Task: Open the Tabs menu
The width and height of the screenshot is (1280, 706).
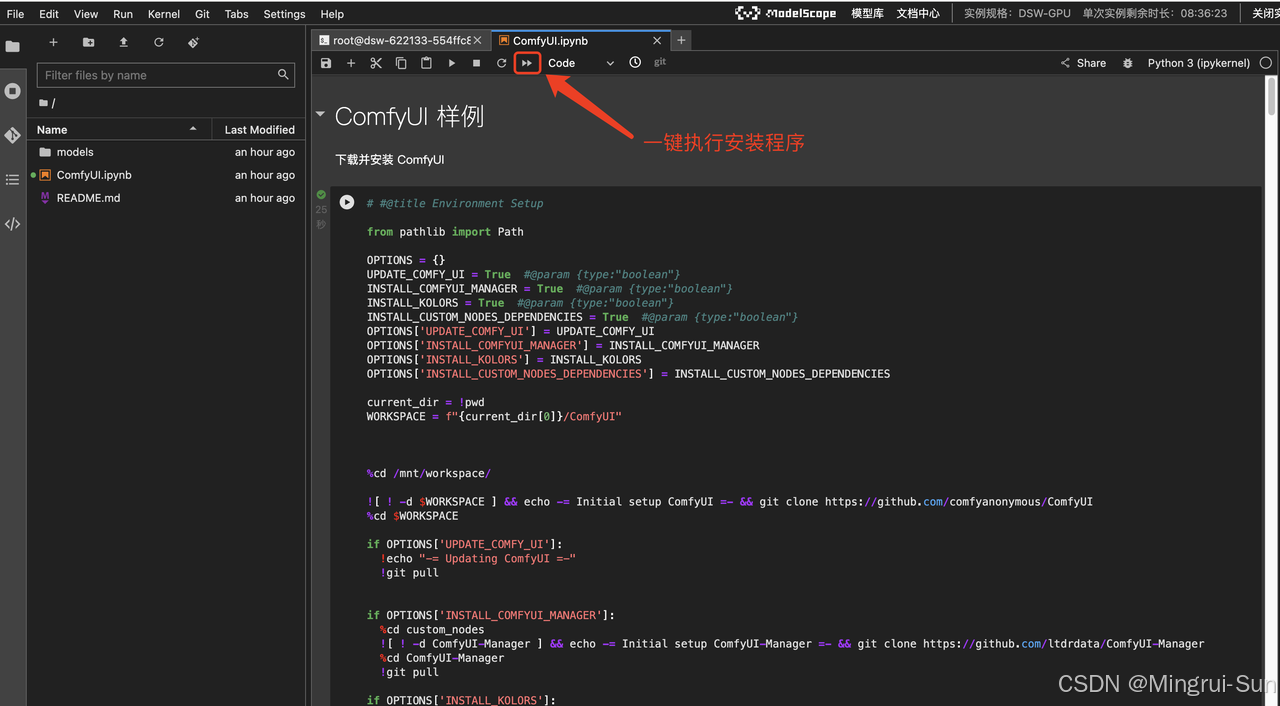Action: point(237,14)
